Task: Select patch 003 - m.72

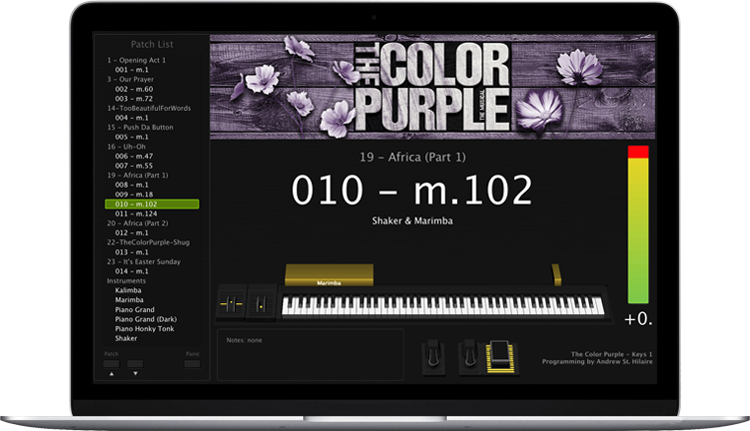Action: click(x=134, y=99)
